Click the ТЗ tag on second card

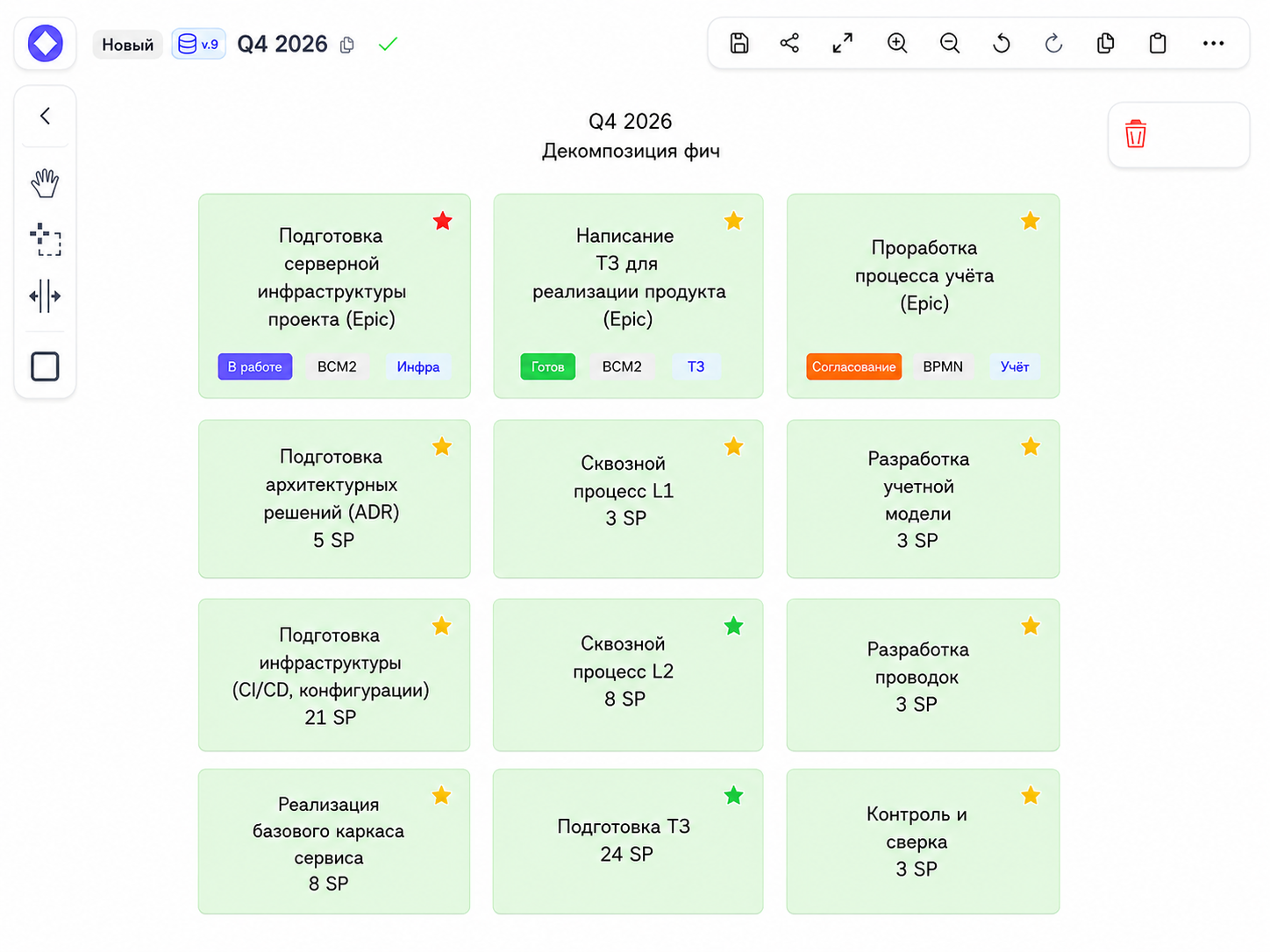[696, 366]
